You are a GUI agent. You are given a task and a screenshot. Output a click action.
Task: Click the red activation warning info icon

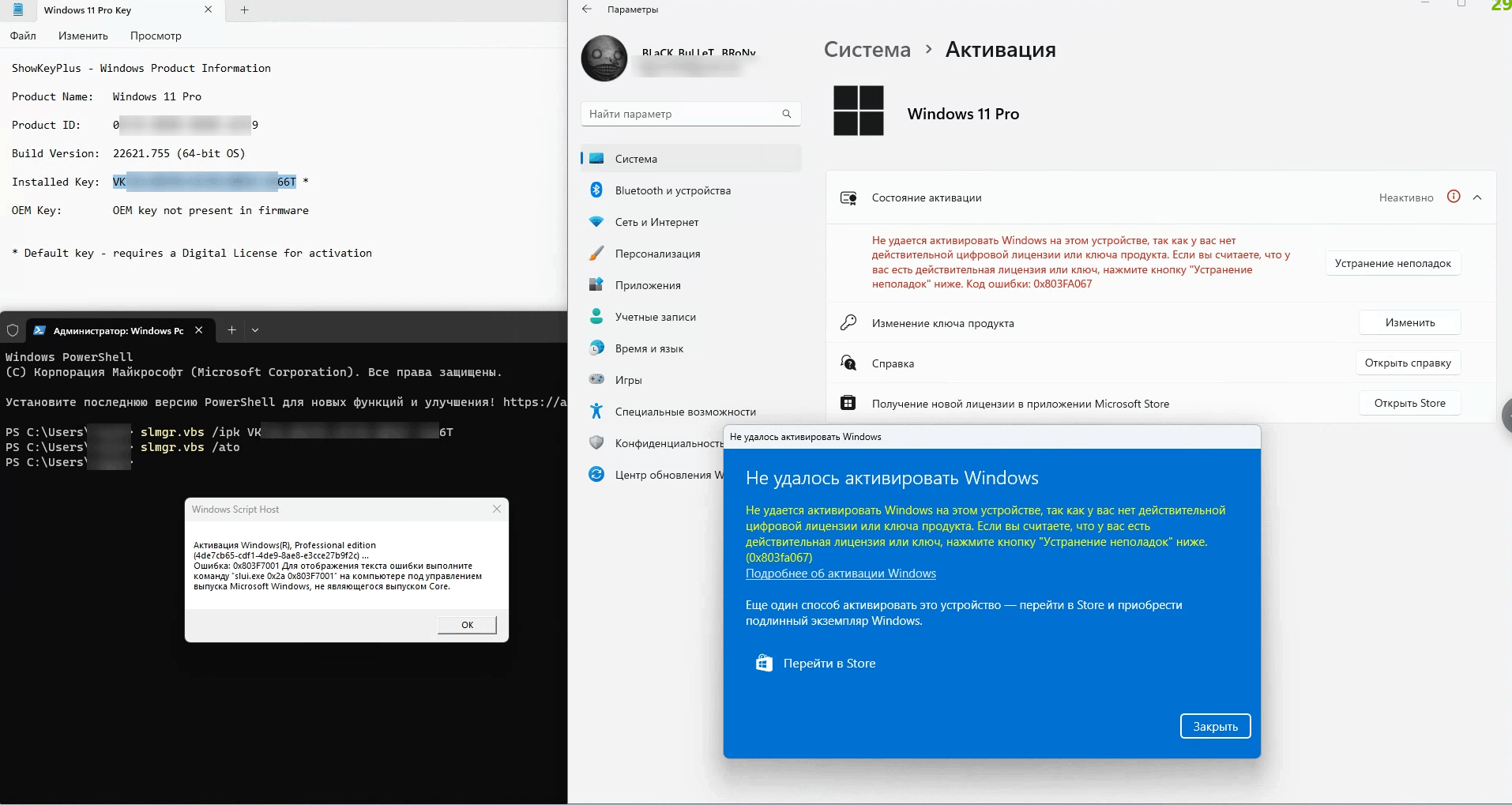(1454, 197)
